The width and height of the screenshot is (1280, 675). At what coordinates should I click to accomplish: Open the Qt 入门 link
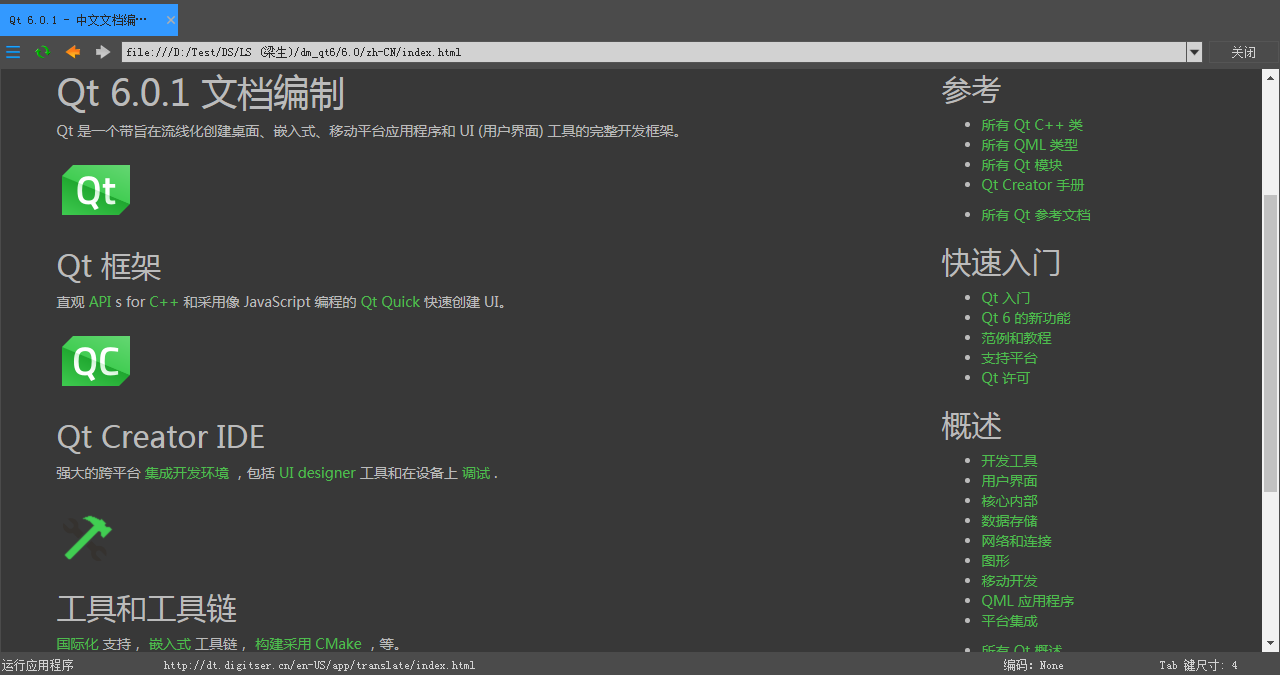coord(1006,298)
